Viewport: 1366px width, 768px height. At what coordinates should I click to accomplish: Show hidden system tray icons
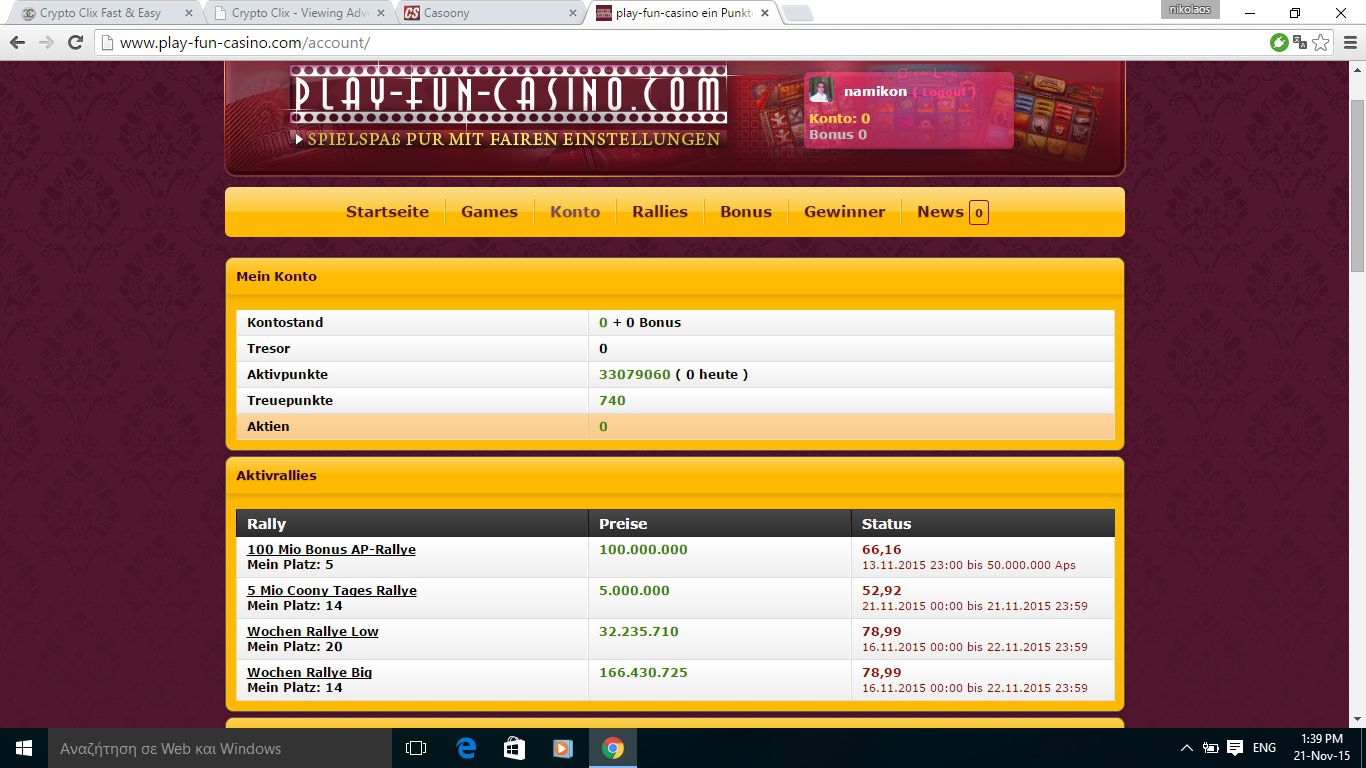coord(1187,748)
